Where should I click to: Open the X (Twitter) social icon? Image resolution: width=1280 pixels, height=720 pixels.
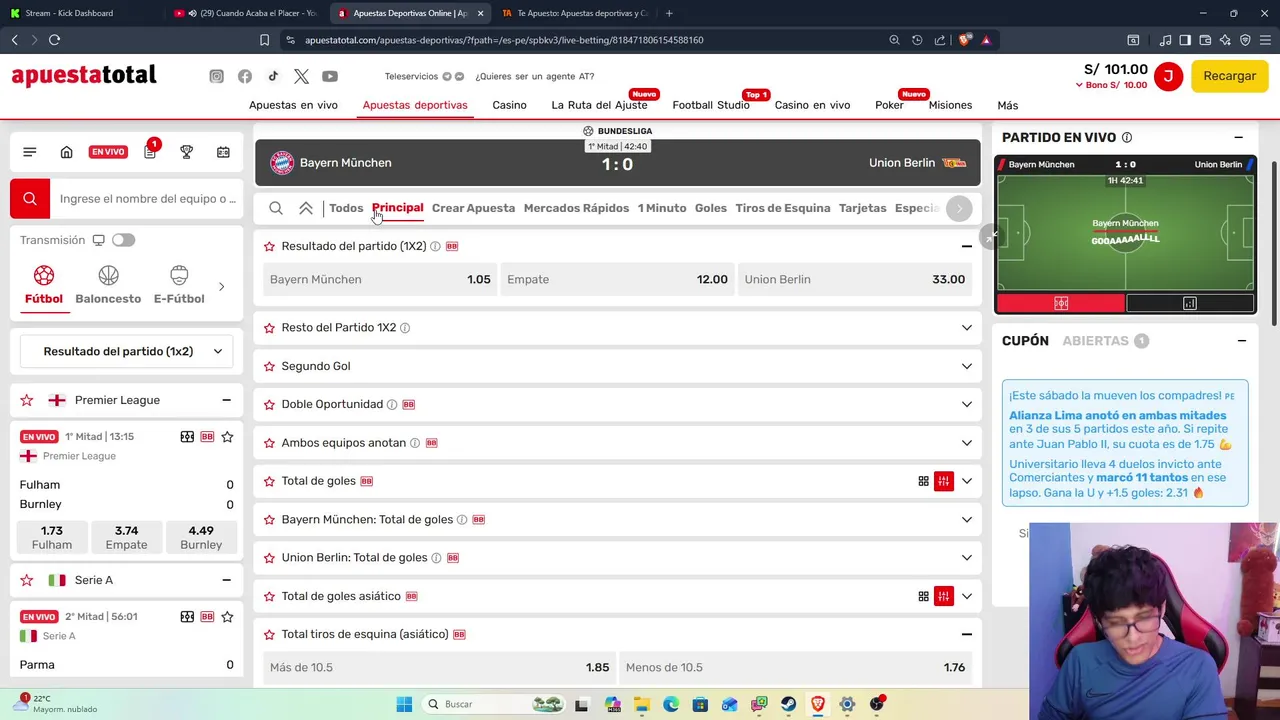click(x=301, y=76)
